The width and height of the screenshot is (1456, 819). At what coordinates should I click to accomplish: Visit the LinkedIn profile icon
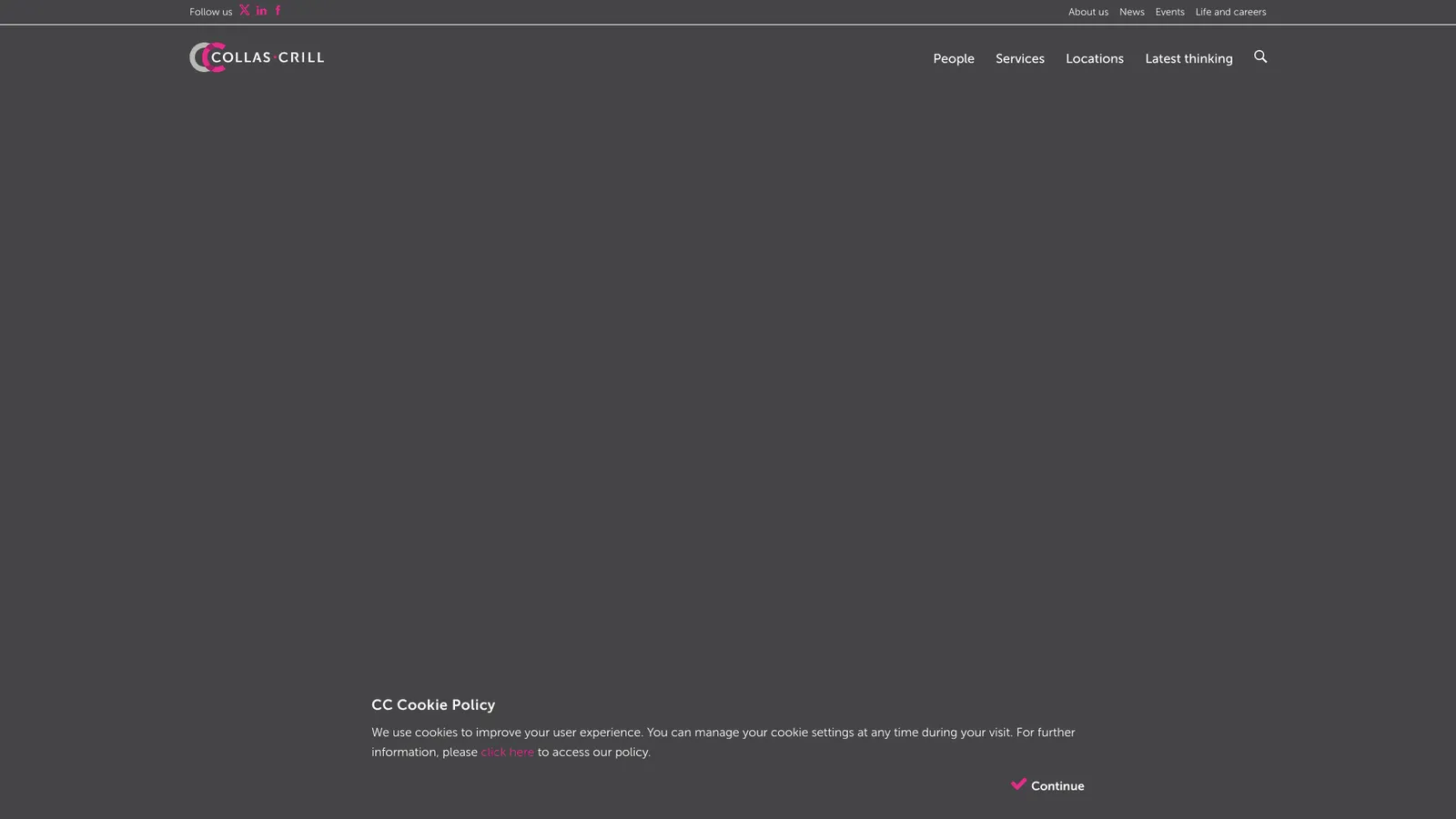pos(261,11)
